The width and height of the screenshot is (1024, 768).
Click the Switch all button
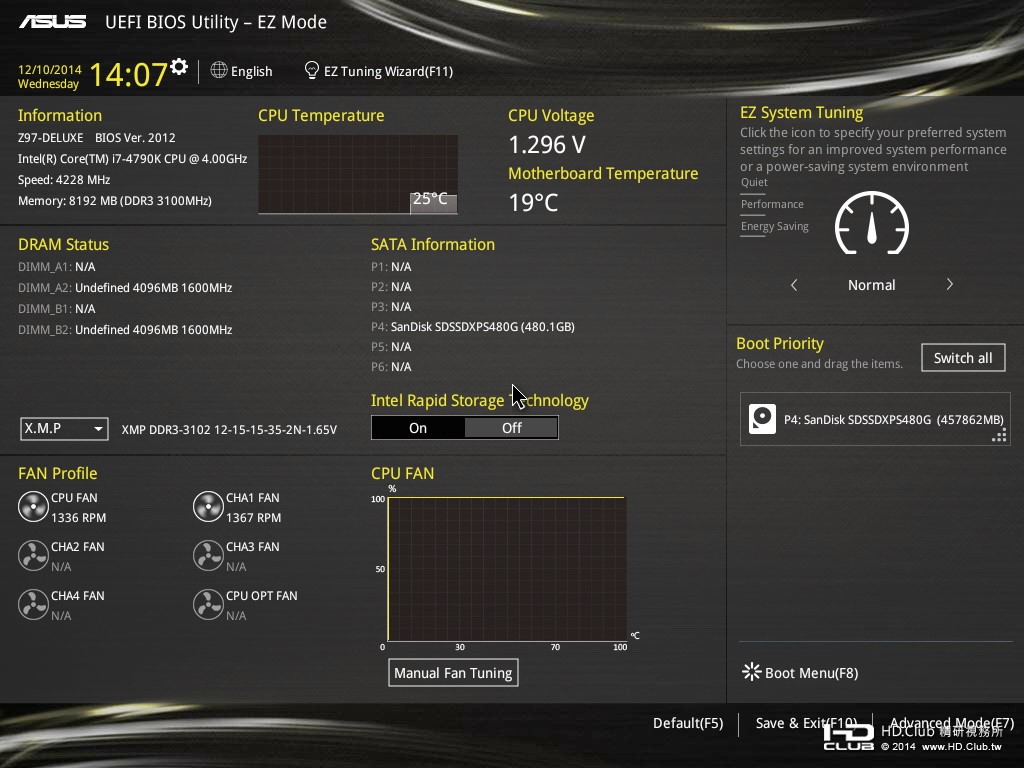click(x=963, y=358)
